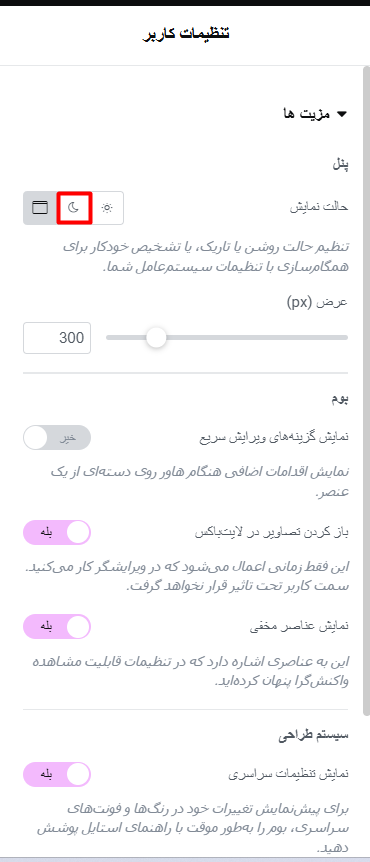This screenshot has width=370, height=862.
Task: Collapse the مزیت ها section arrow
Action: pyautogui.click(x=342, y=114)
